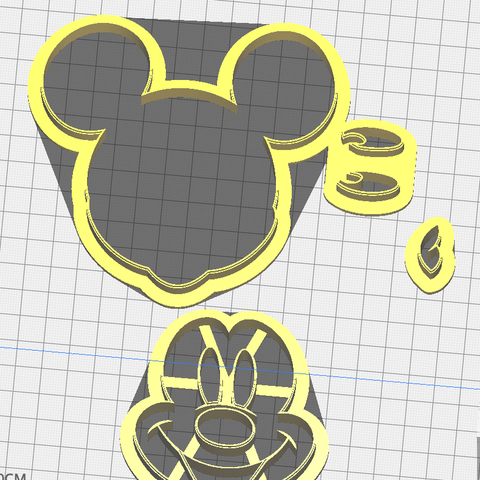Select the round piece with two oval cutouts

coord(370,166)
